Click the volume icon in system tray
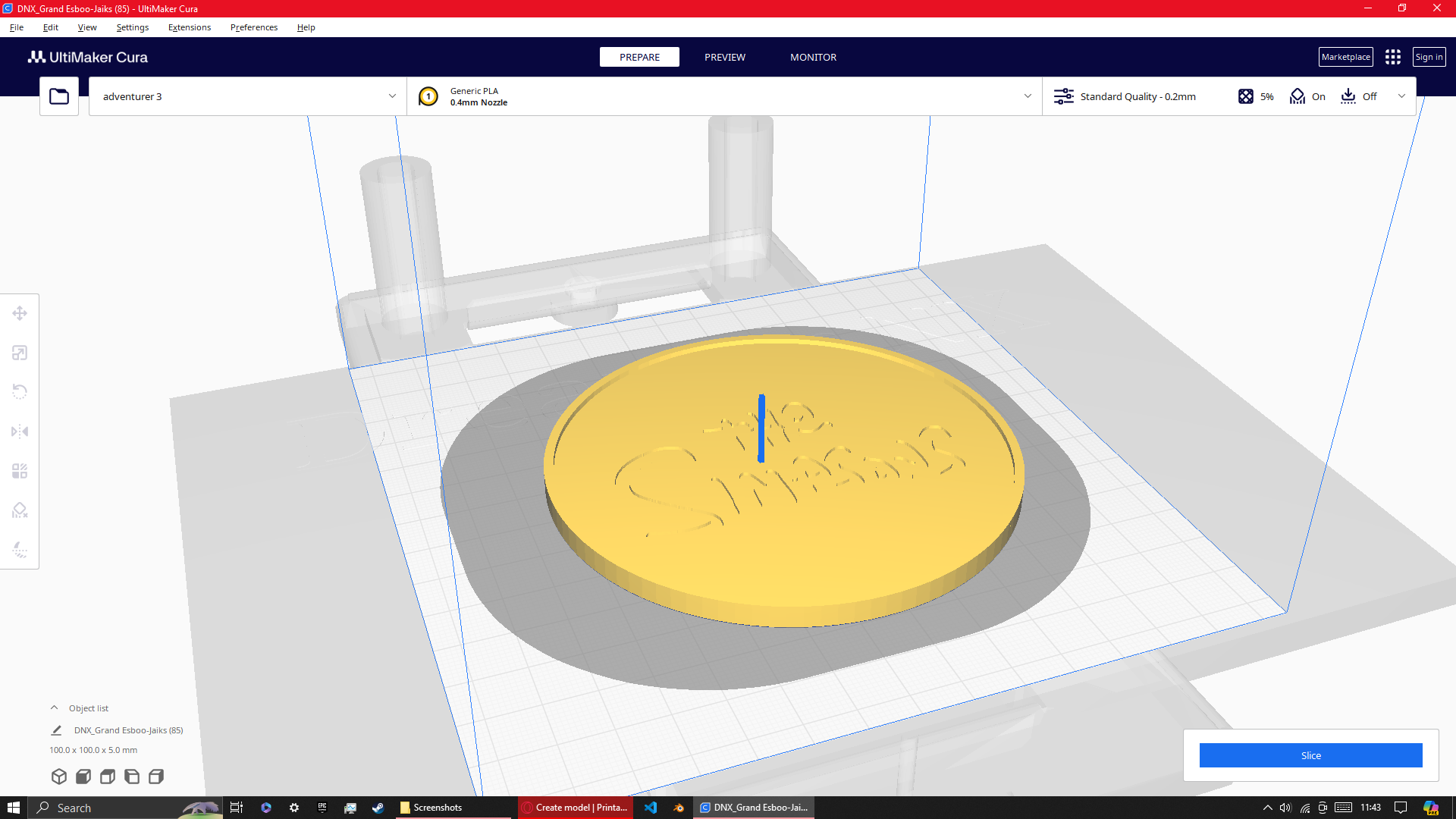The height and width of the screenshot is (819, 1456). 1285,808
